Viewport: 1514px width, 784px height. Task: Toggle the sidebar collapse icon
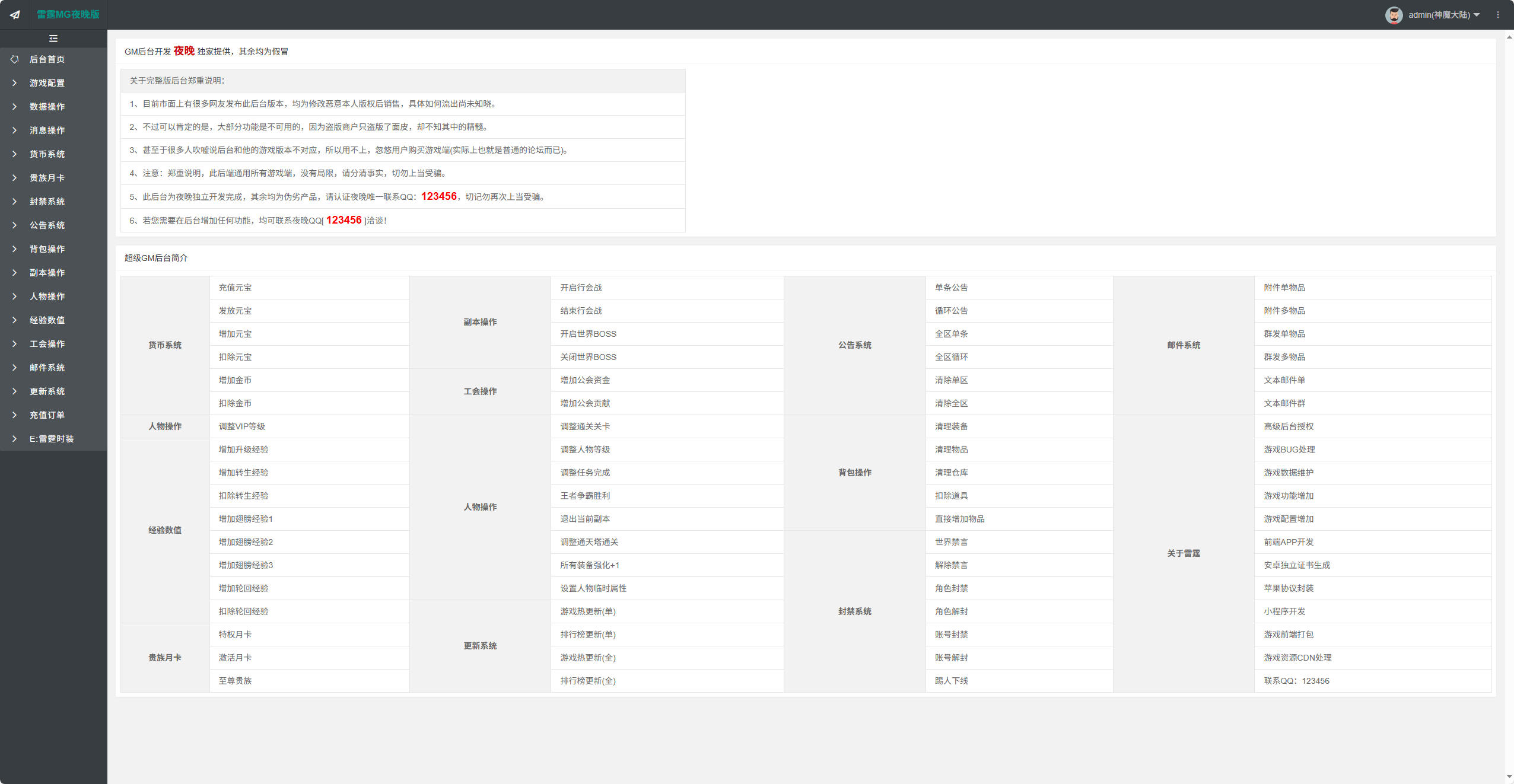(53, 39)
